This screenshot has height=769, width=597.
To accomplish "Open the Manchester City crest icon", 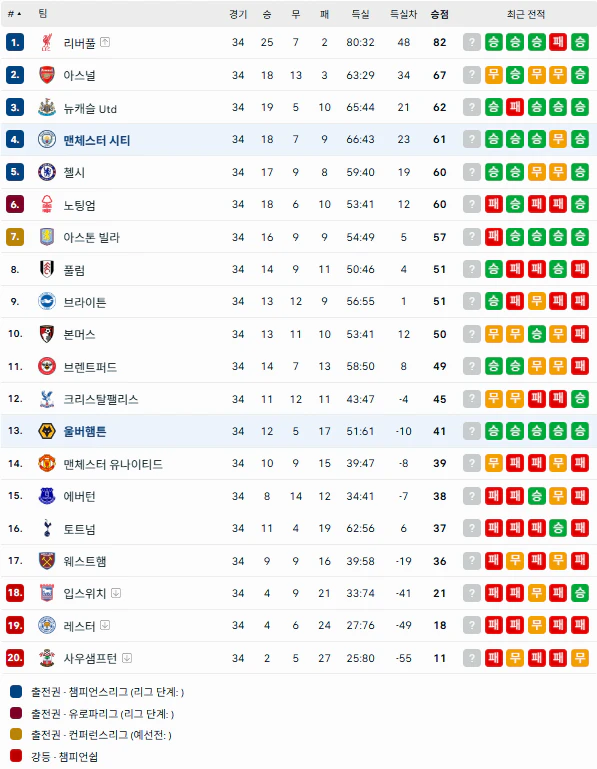I will [x=47, y=140].
